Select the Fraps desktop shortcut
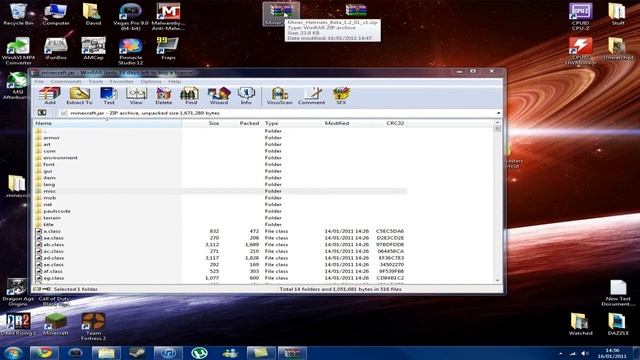This screenshot has height=360, width=640. pyautogui.click(x=168, y=48)
